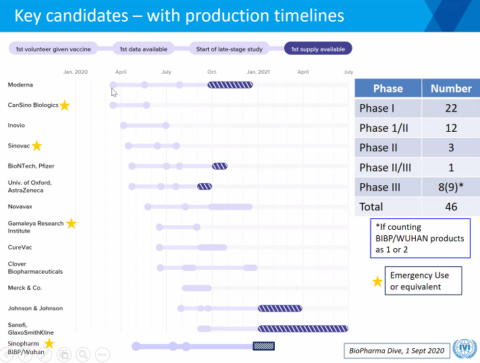480x363 pixels.
Task: Activate the zoom magnifier tool
Action: point(83,354)
